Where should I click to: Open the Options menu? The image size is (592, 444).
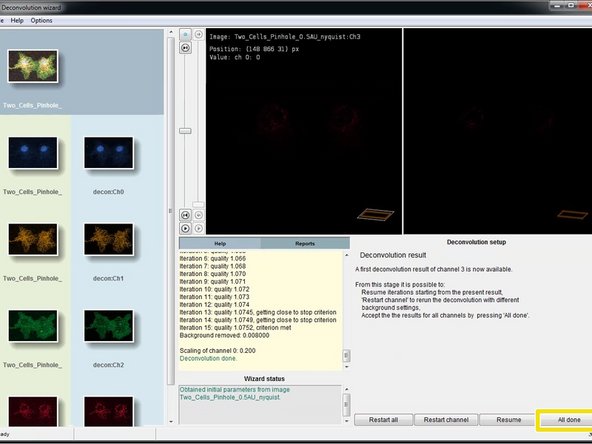[42, 21]
